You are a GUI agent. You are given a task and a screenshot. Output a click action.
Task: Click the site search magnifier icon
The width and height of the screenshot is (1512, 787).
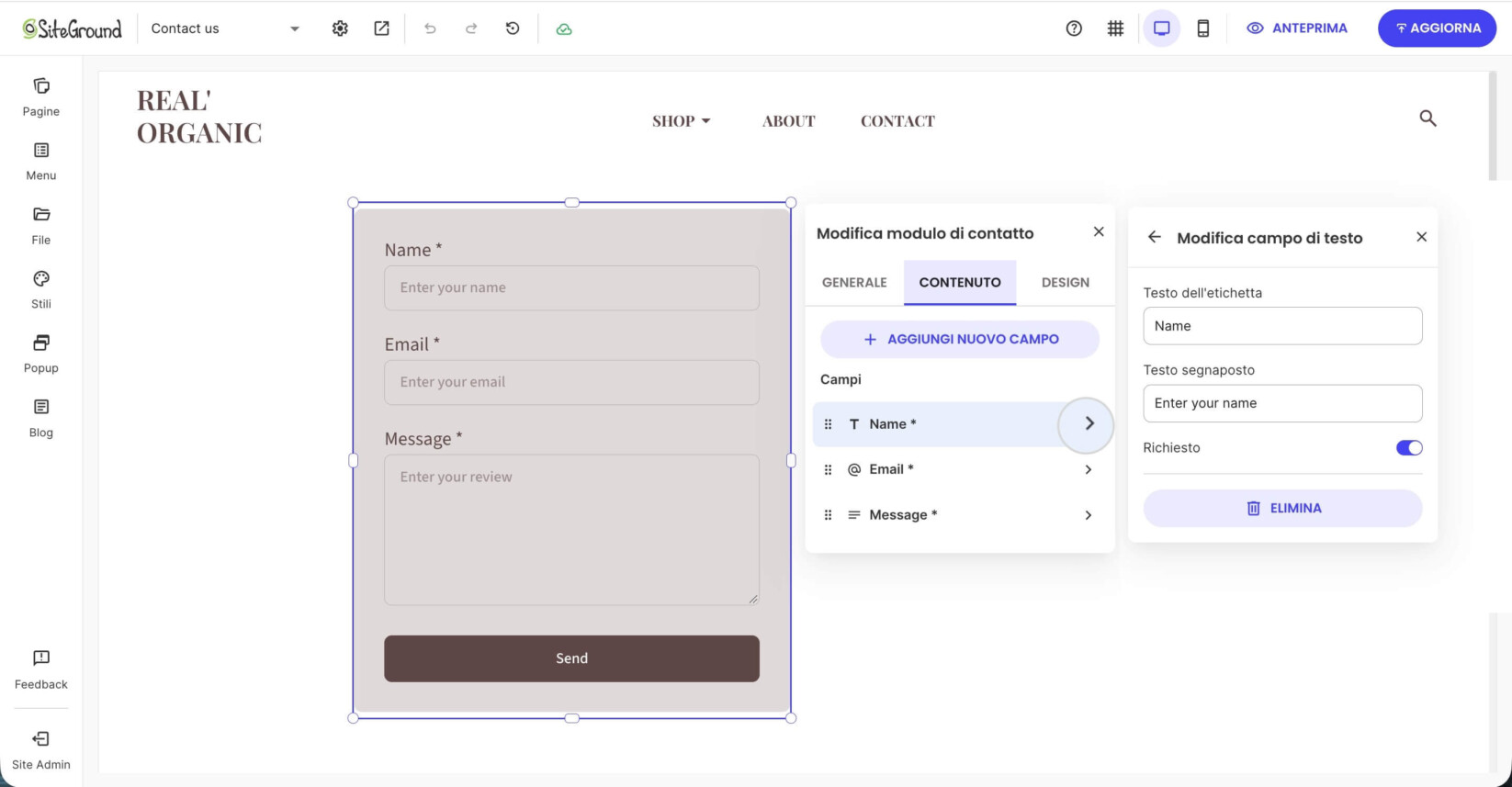pyautogui.click(x=1427, y=118)
